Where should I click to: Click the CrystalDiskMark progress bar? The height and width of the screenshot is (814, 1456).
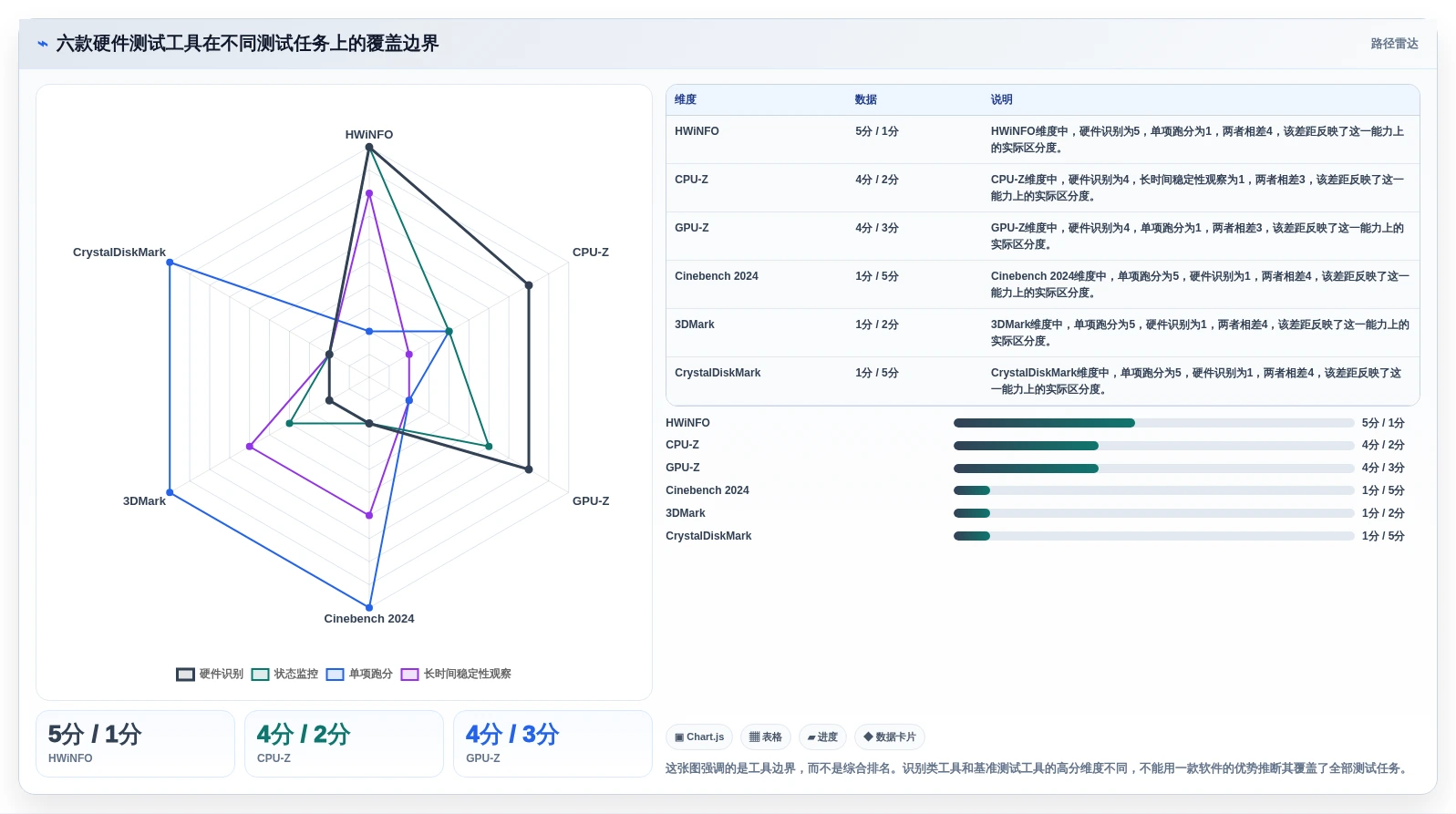point(1153,536)
